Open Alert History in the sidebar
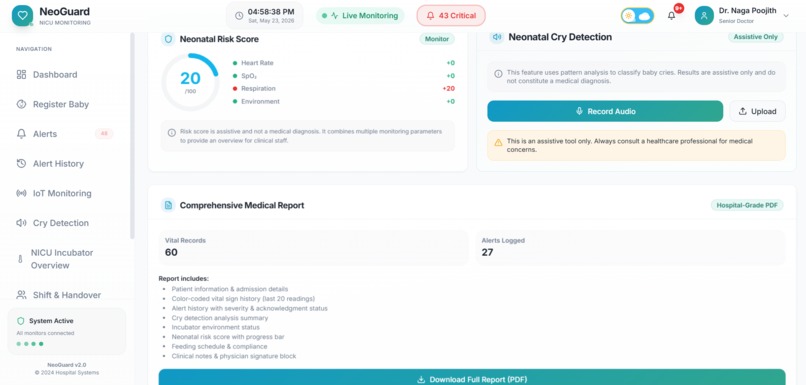 (67, 163)
